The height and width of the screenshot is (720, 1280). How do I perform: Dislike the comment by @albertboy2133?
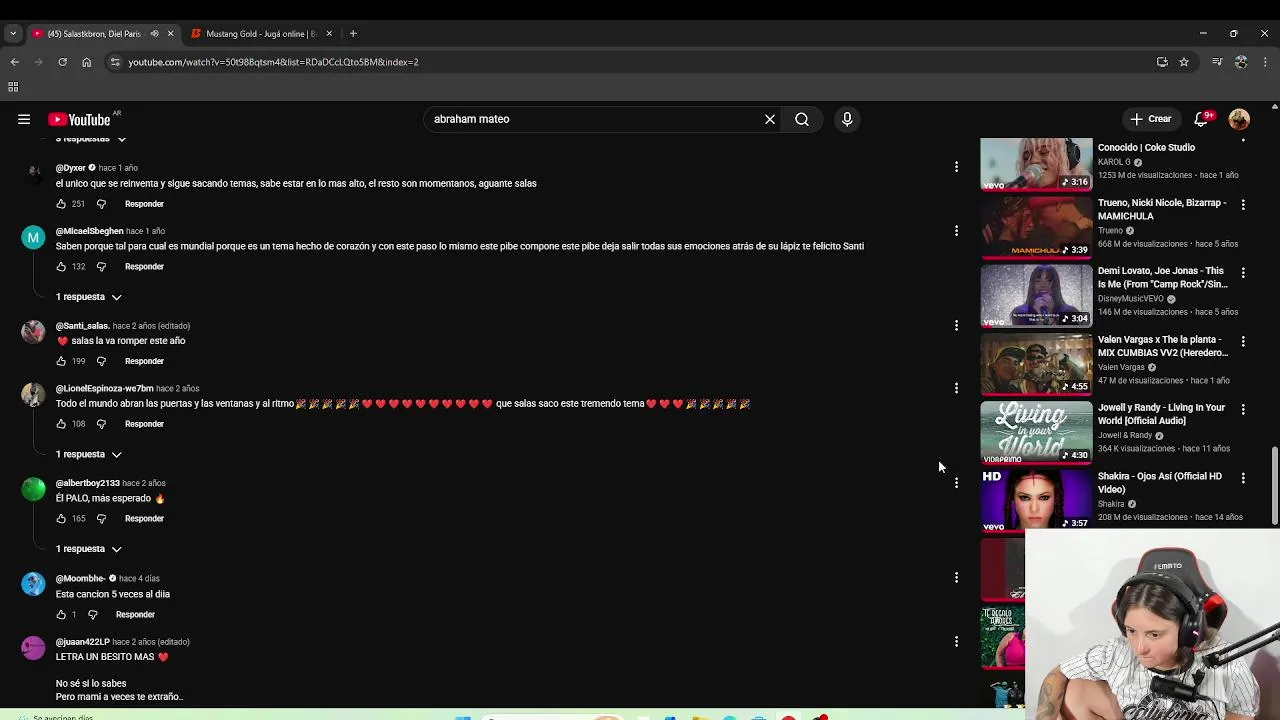tap(101, 519)
